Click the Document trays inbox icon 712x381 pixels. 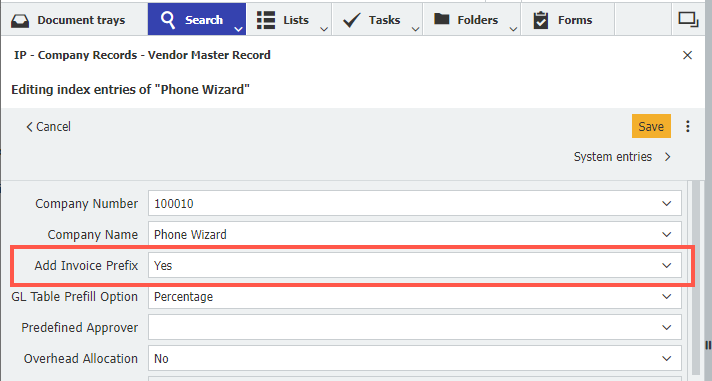[x=20, y=20]
